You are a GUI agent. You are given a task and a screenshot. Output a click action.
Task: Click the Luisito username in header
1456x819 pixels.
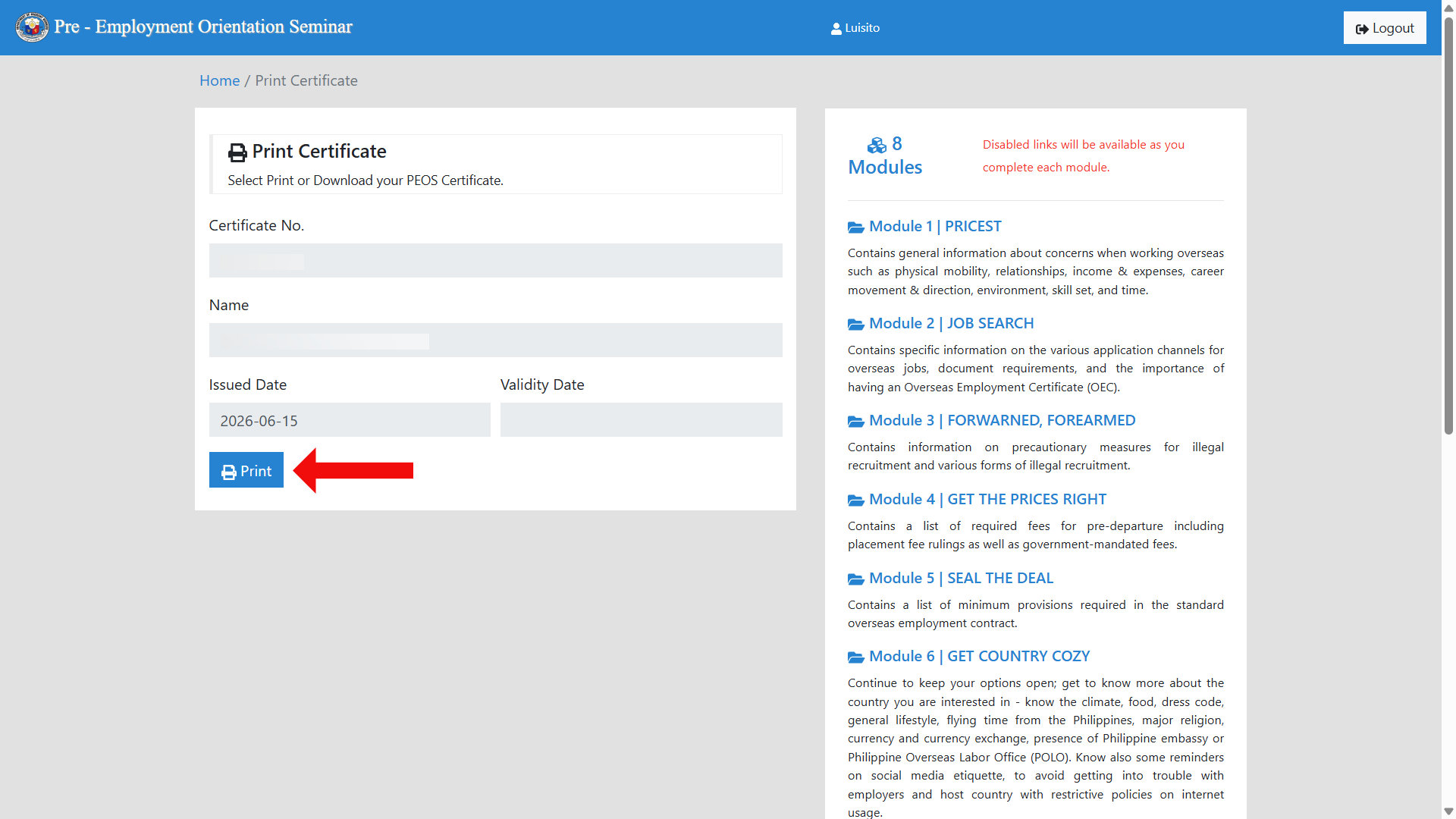pyautogui.click(x=862, y=28)
